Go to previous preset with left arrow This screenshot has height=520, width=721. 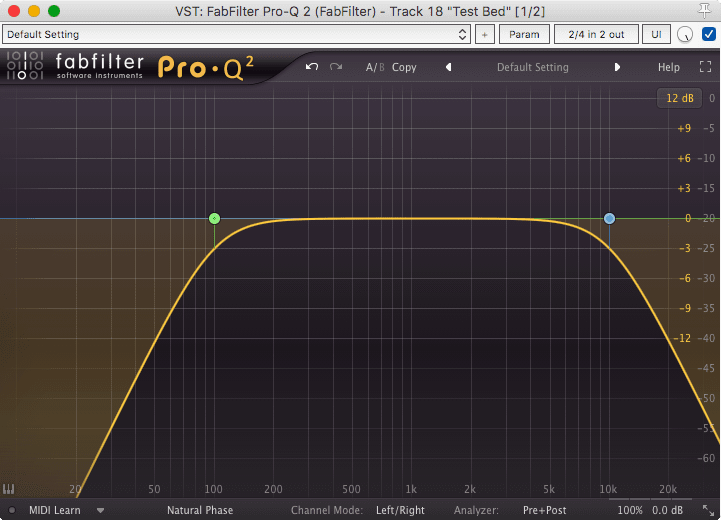pos(448,67)
